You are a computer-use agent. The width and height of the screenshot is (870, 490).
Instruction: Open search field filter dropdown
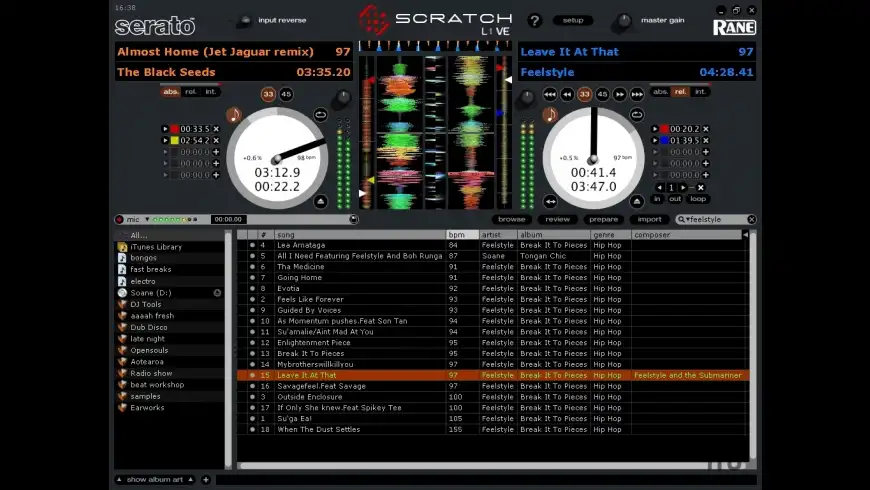[687, 220]
